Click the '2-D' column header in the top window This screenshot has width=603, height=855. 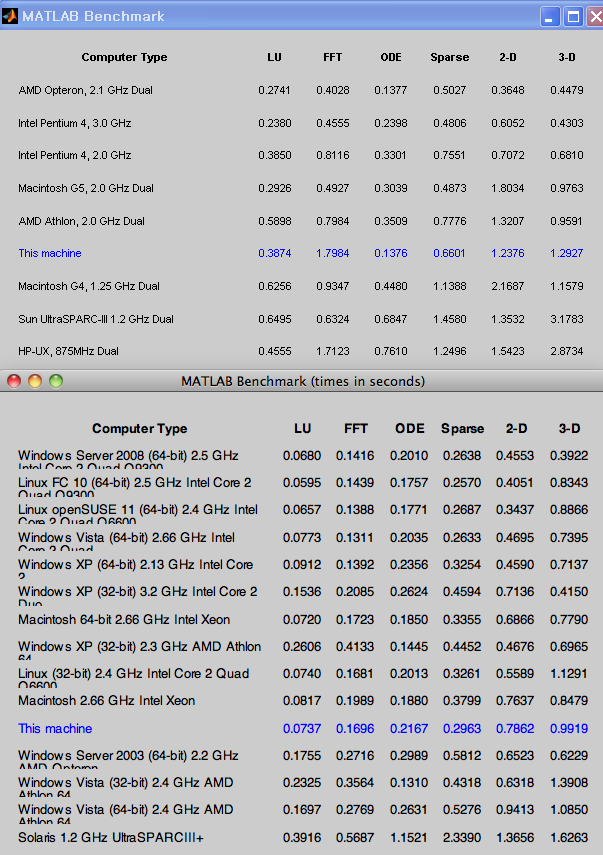pos(508,57)
